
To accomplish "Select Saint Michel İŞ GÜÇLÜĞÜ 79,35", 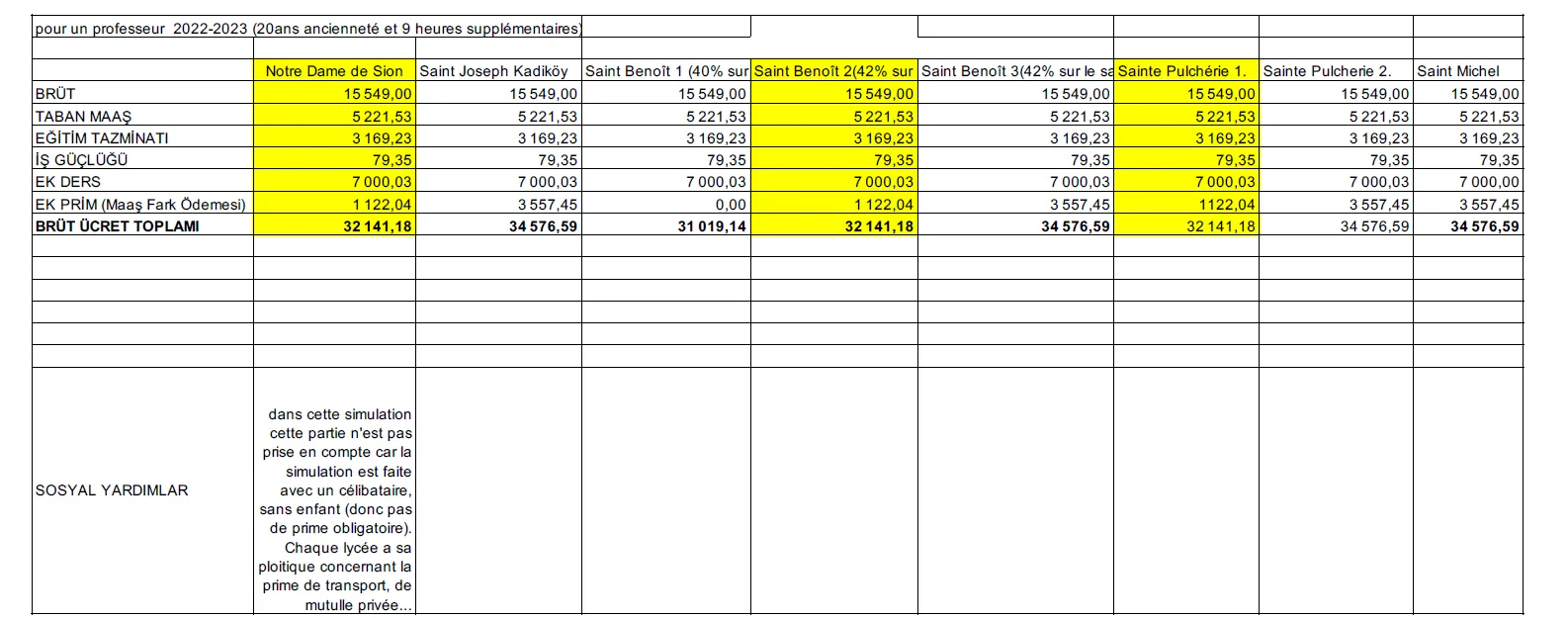I will tap(1468, 159).
